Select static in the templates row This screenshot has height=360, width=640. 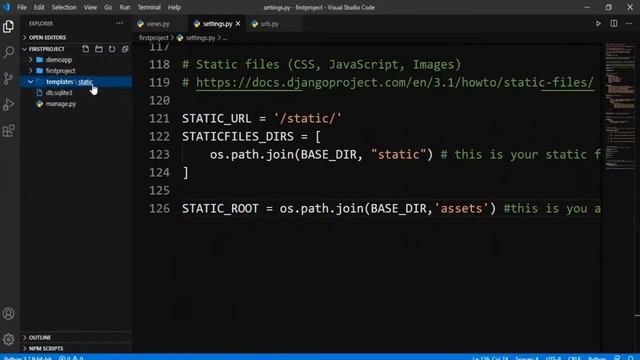pyautogui.click(x=85, y=82)
